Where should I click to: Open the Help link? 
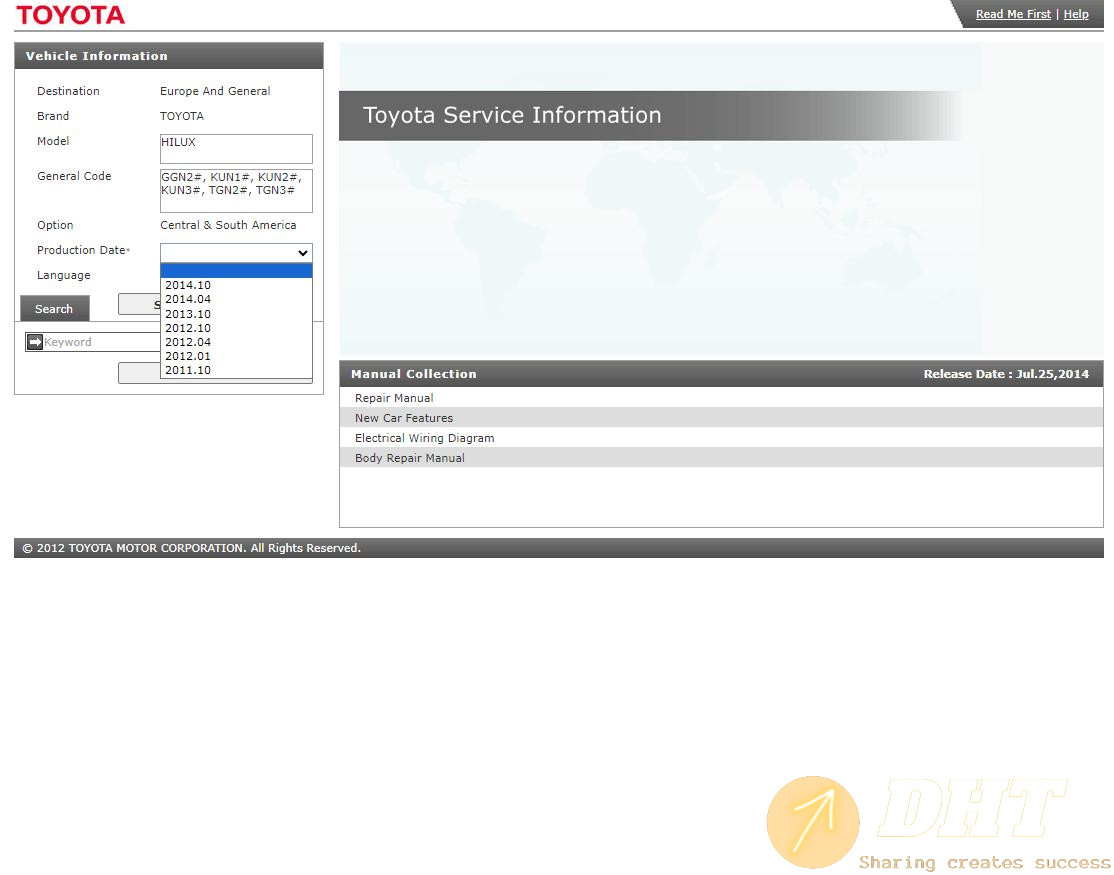tap(1076, 14)
